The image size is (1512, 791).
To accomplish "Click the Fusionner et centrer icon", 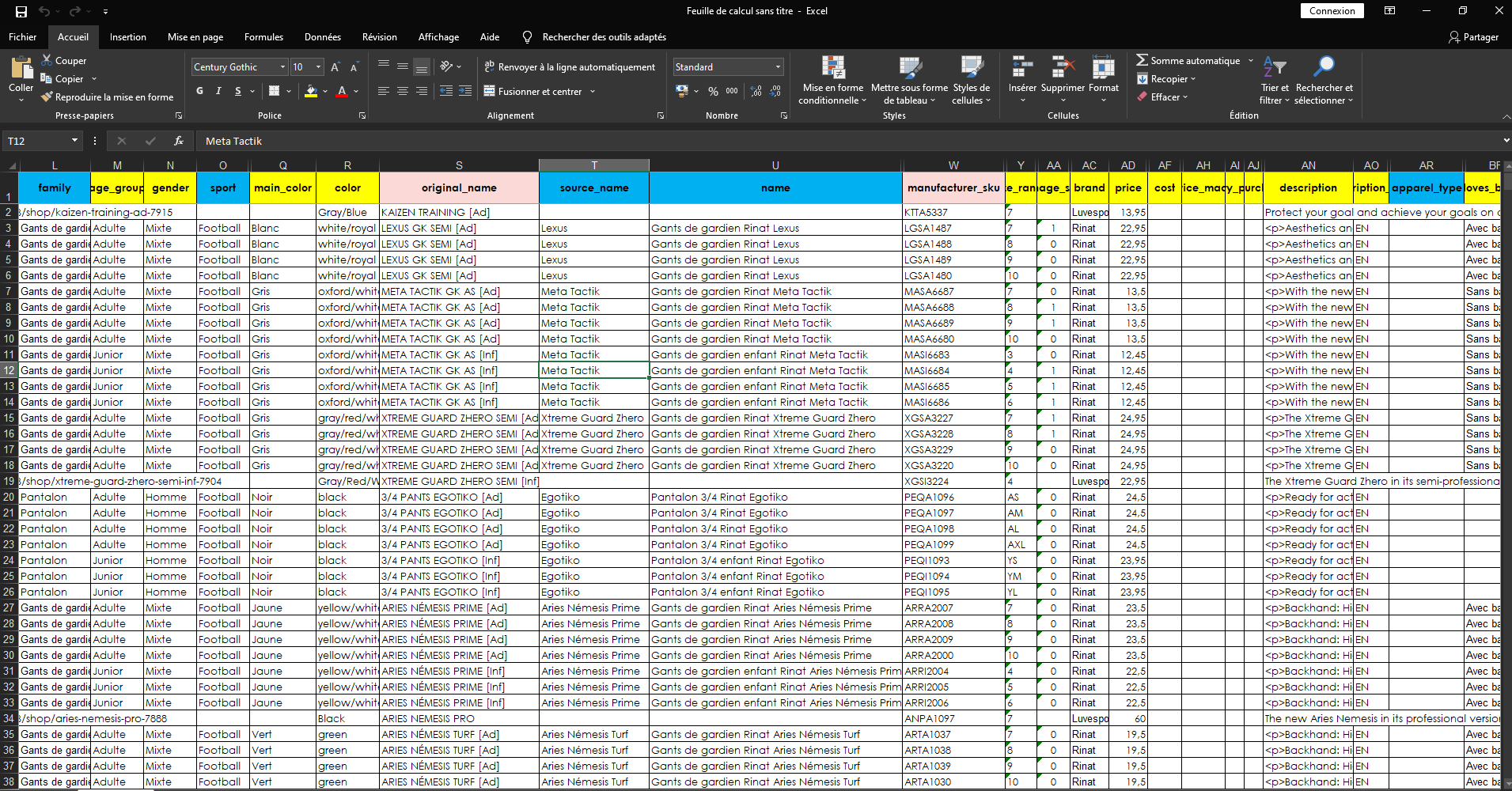I will 490,92.
